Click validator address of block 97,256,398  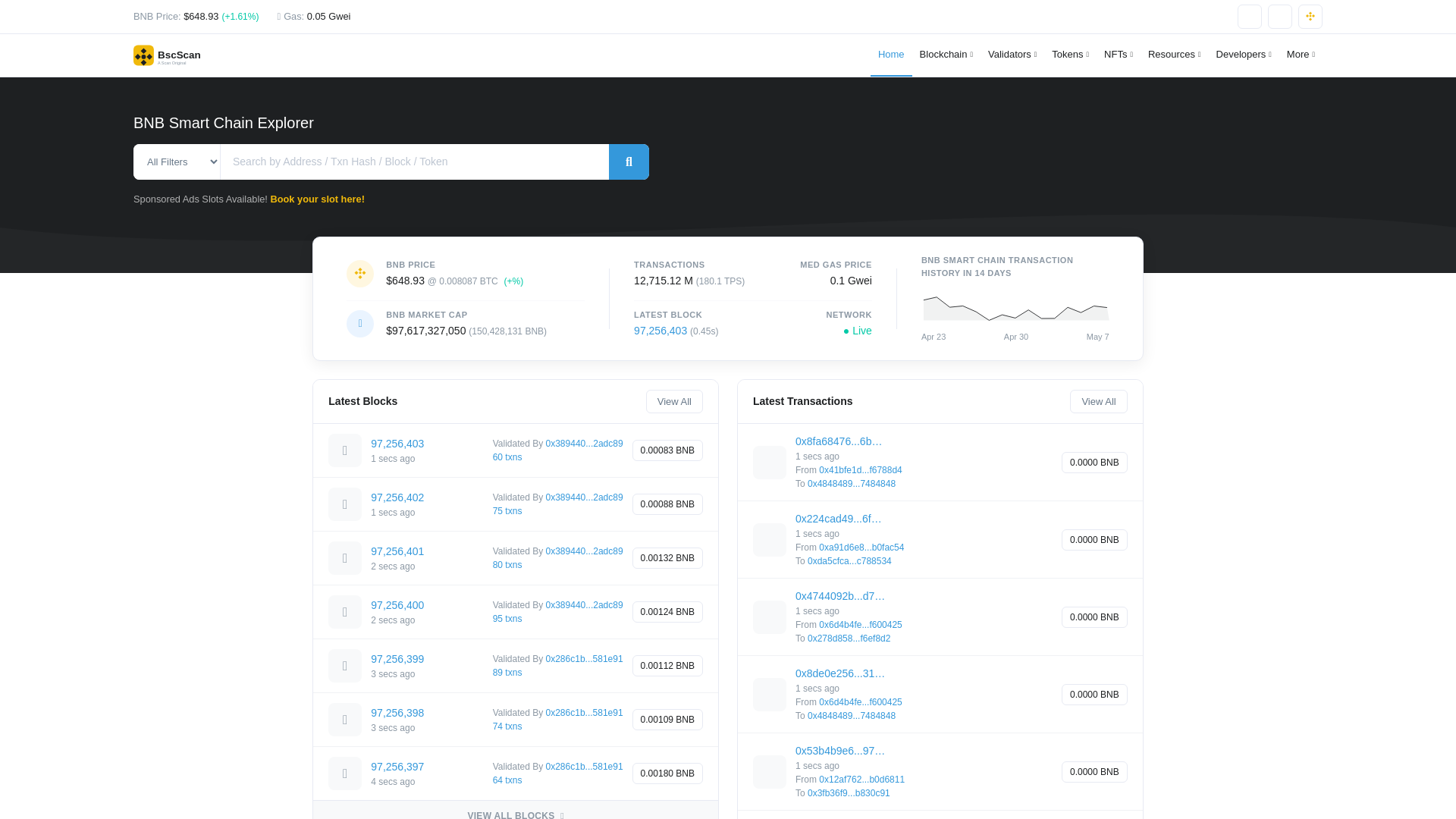(x=584, y=713)
